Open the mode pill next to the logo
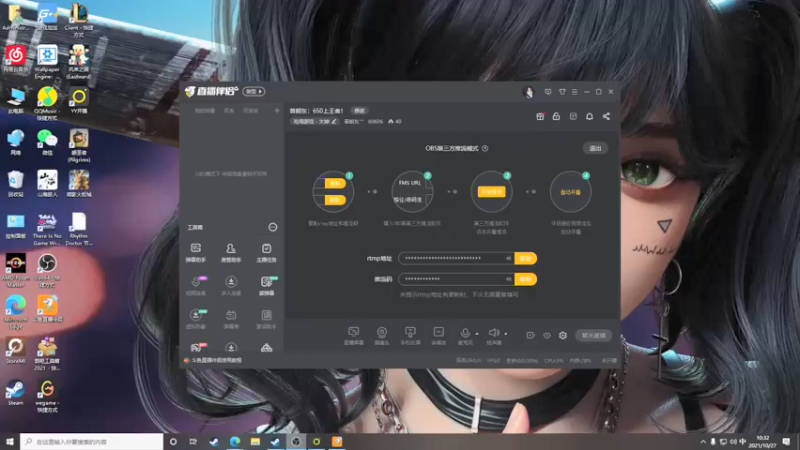The width and height of the screenshot is (800, 450). [254, 91]
